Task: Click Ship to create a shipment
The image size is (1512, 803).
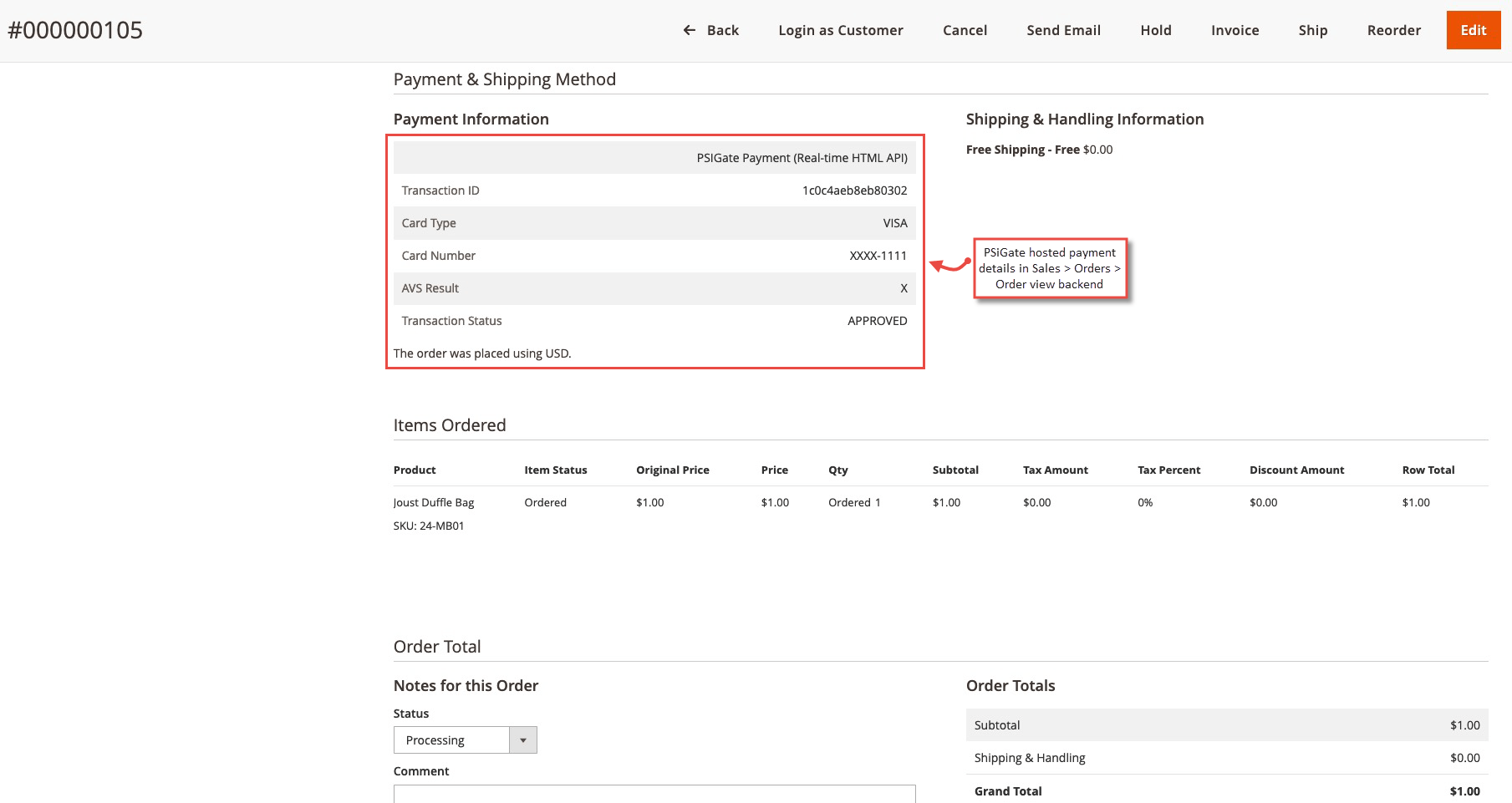Action: pyautogui.click(x=1312, y=30)
